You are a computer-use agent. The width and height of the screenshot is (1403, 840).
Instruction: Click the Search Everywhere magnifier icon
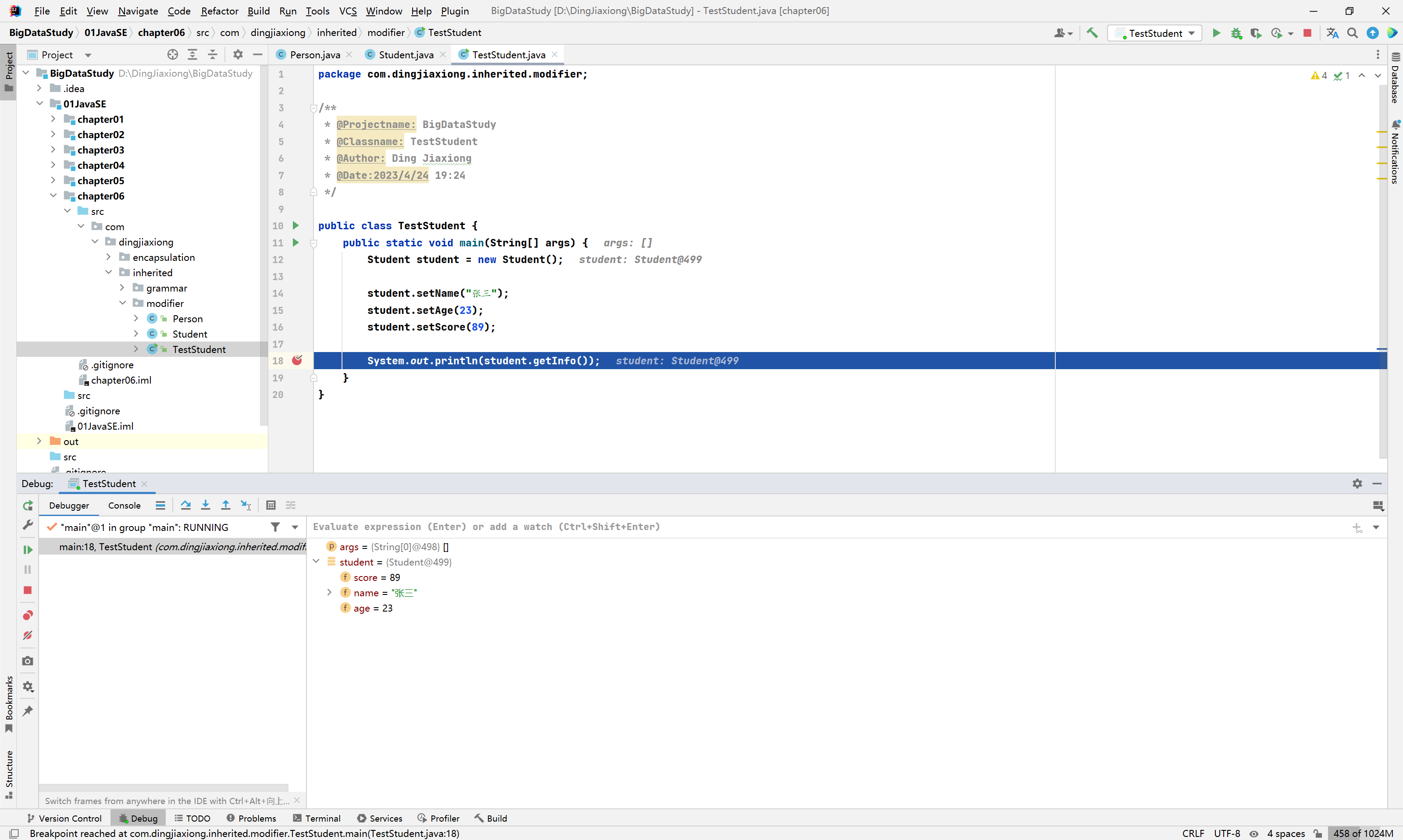1352,33
